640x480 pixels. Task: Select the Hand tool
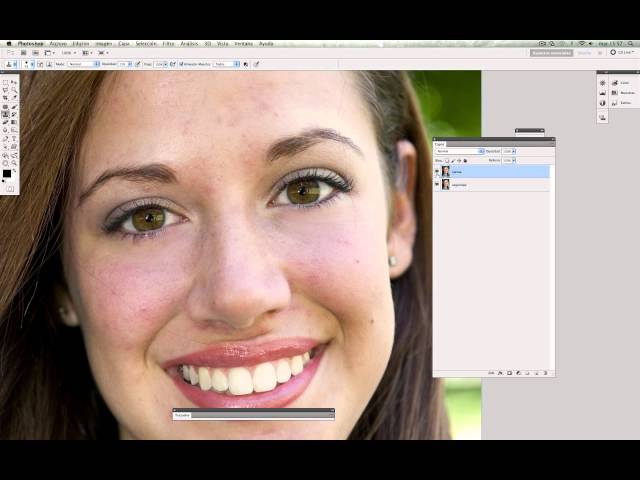(5, 163)
